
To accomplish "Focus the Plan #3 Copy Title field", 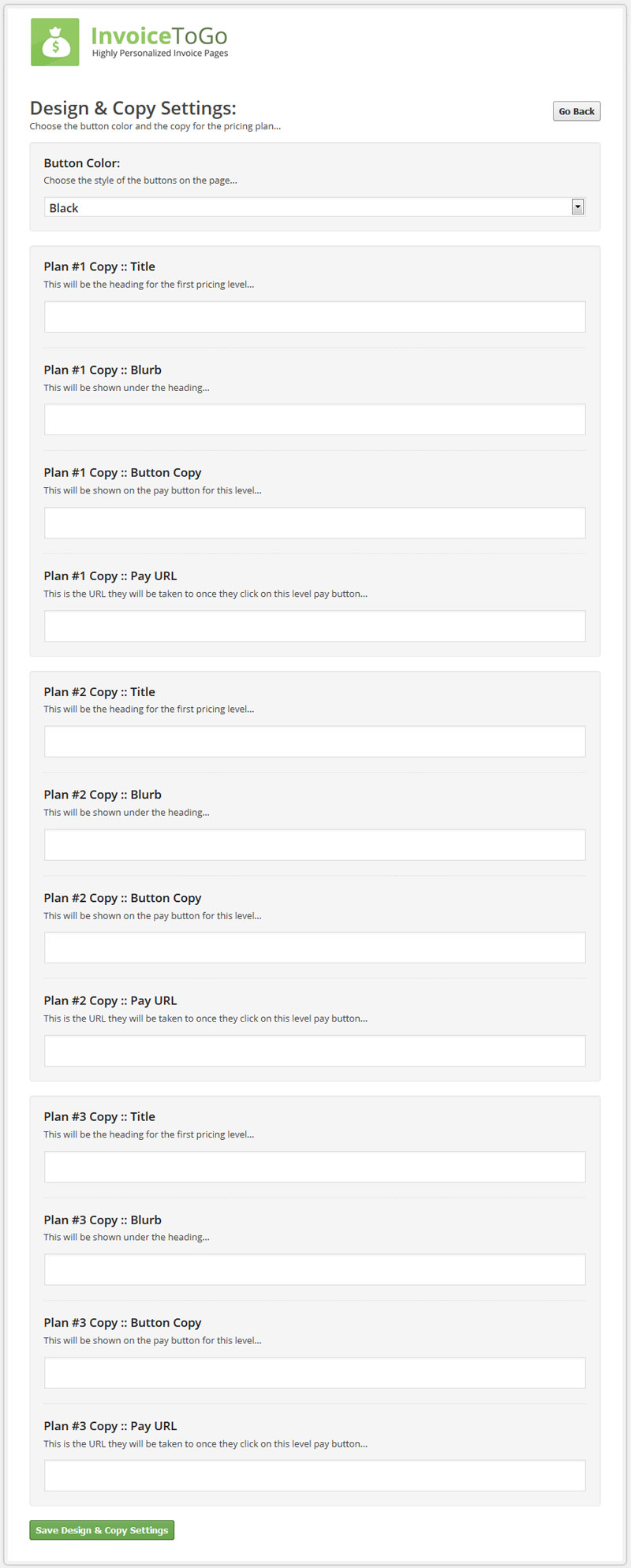I will (315, 1167).
